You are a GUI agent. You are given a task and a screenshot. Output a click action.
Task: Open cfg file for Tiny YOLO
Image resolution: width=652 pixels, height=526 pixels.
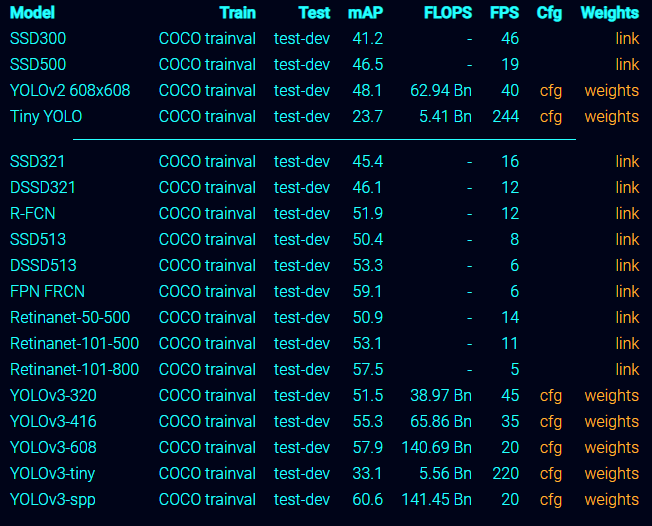[551, 117]
